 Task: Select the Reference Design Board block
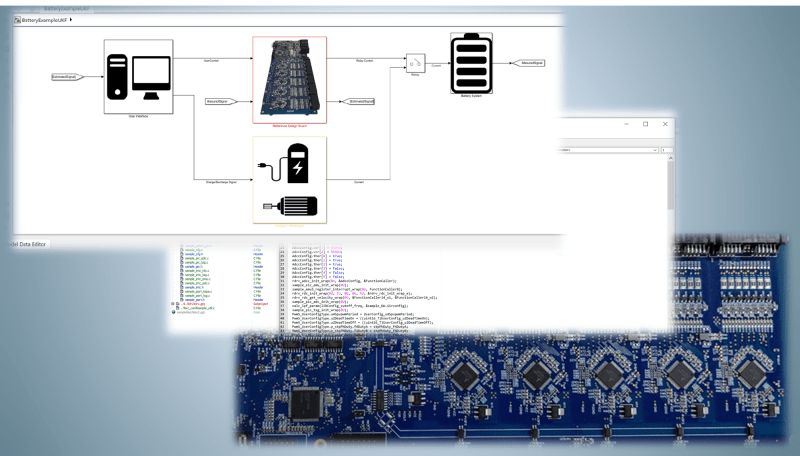pyautogui.click(x=289, y=80)
